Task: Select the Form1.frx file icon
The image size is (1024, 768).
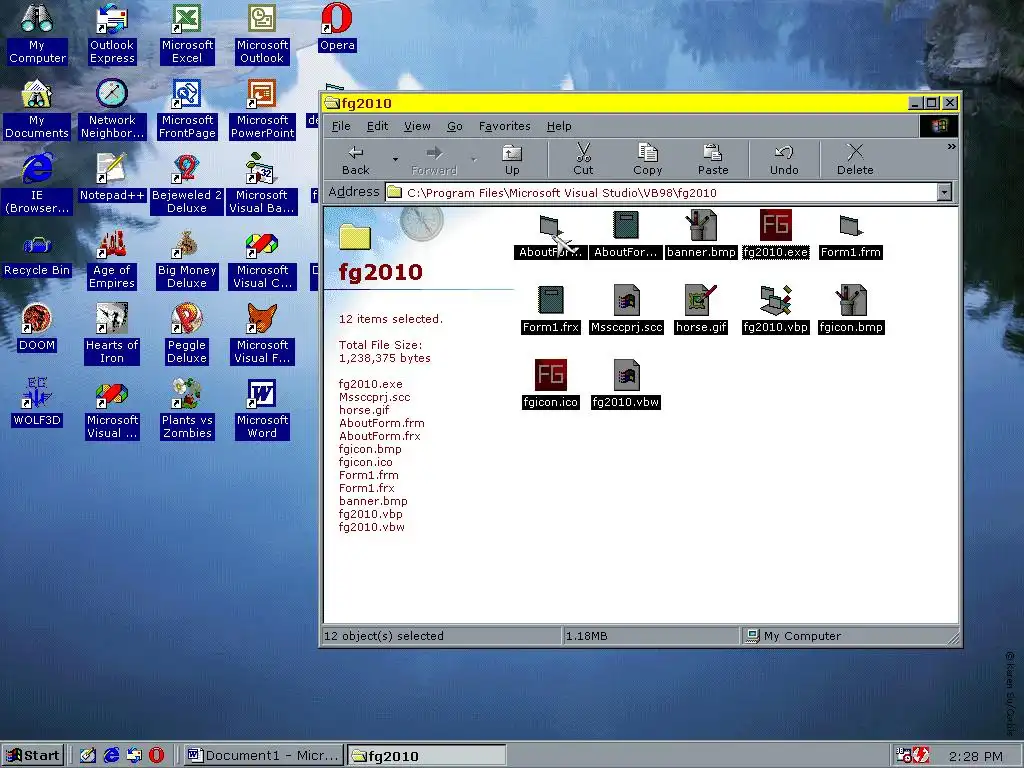Action: (x=551, y=300)
